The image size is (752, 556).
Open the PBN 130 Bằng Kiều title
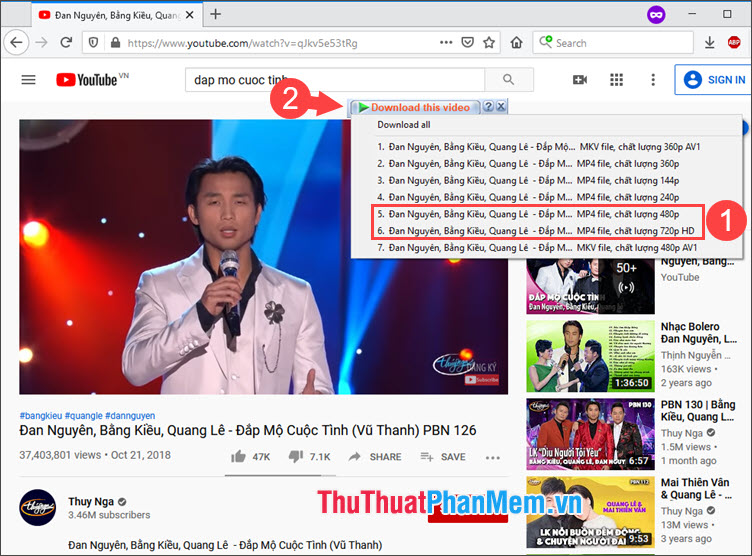click(698, 411)
